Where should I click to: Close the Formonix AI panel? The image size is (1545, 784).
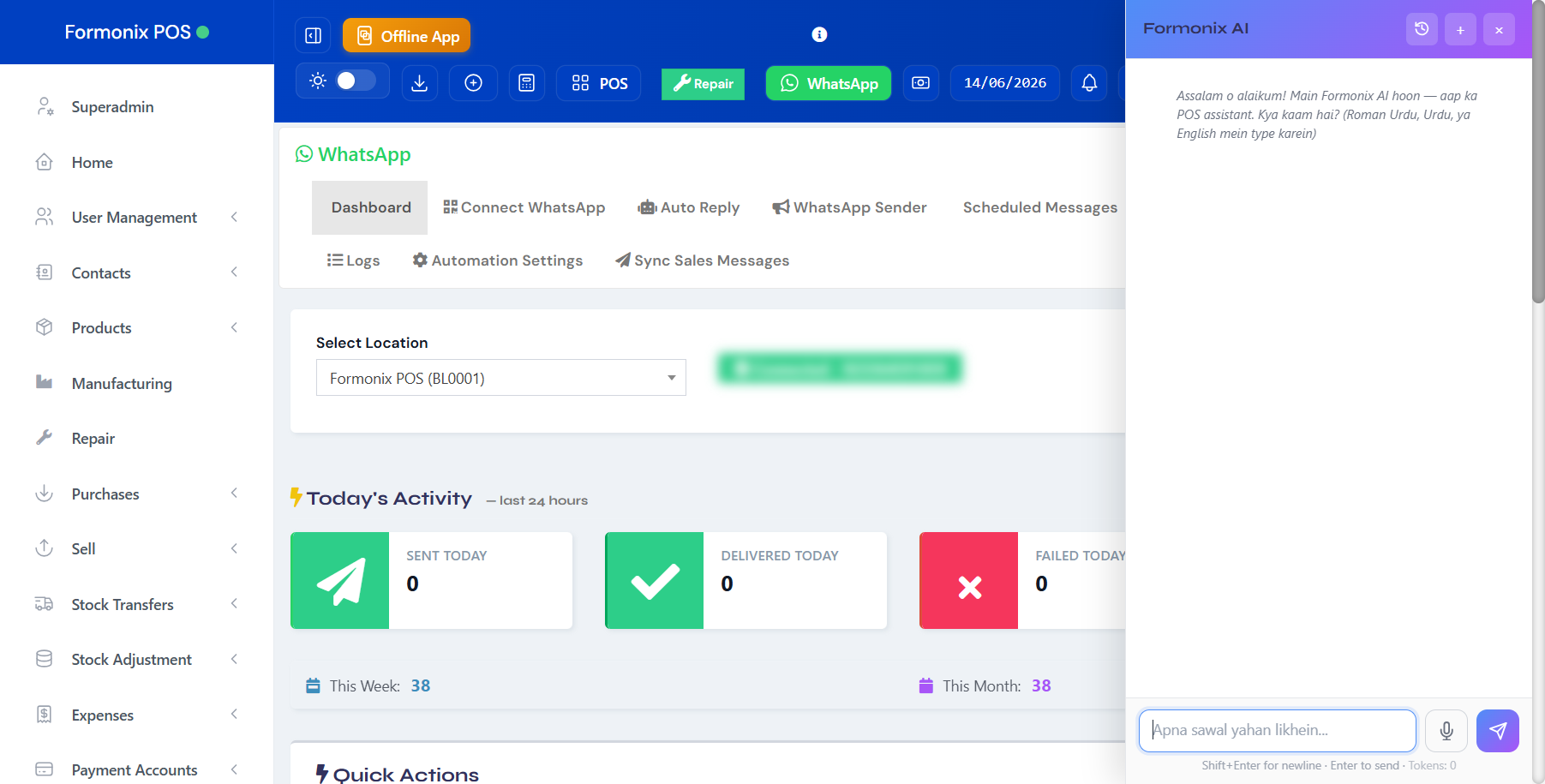click(x=1499, y=29)
